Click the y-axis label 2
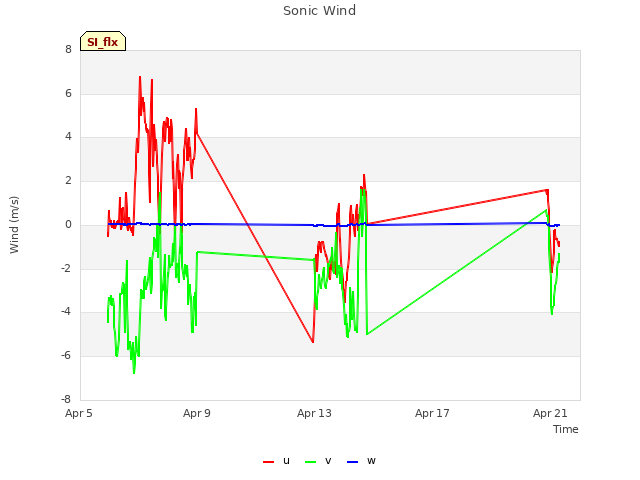Screen dimensions: 640x480 click(x=68, y=181)
